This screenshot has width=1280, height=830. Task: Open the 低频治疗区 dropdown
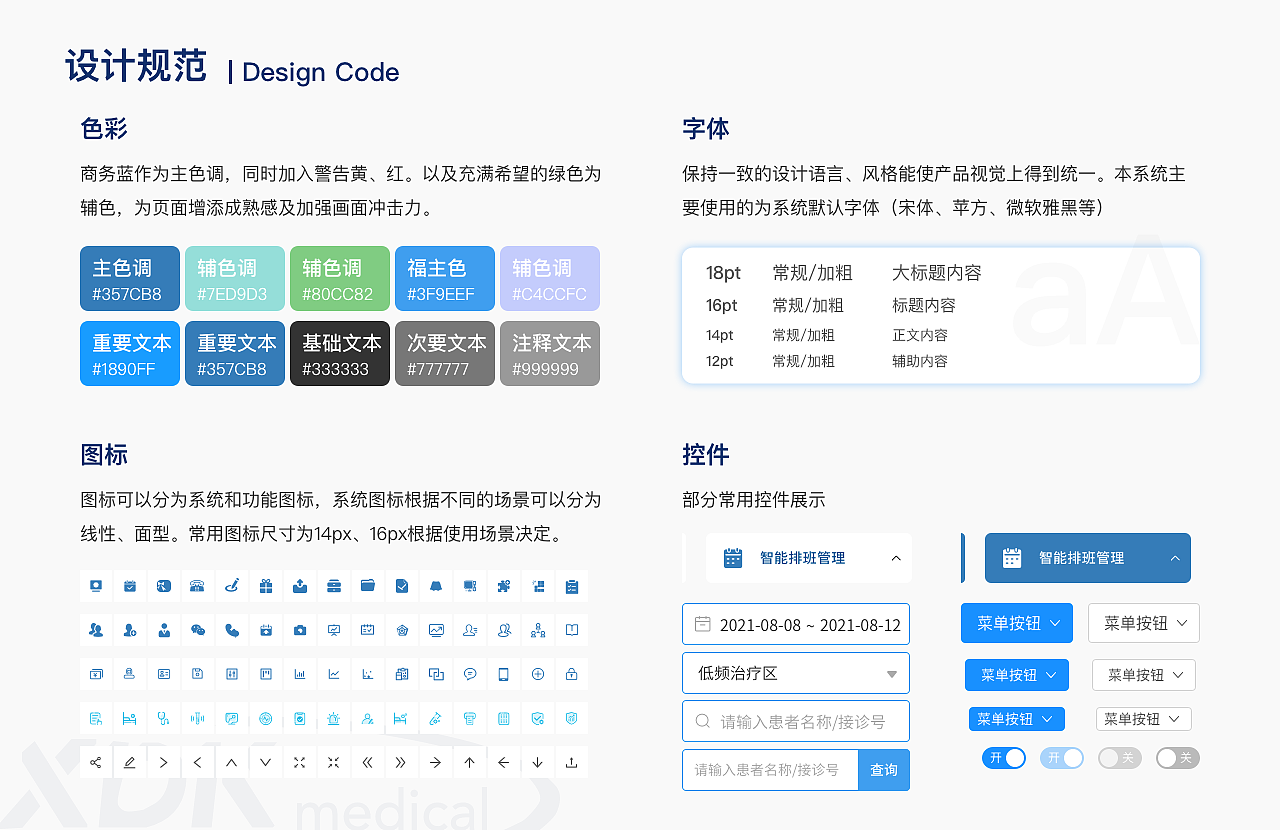[x=795, y=673]
